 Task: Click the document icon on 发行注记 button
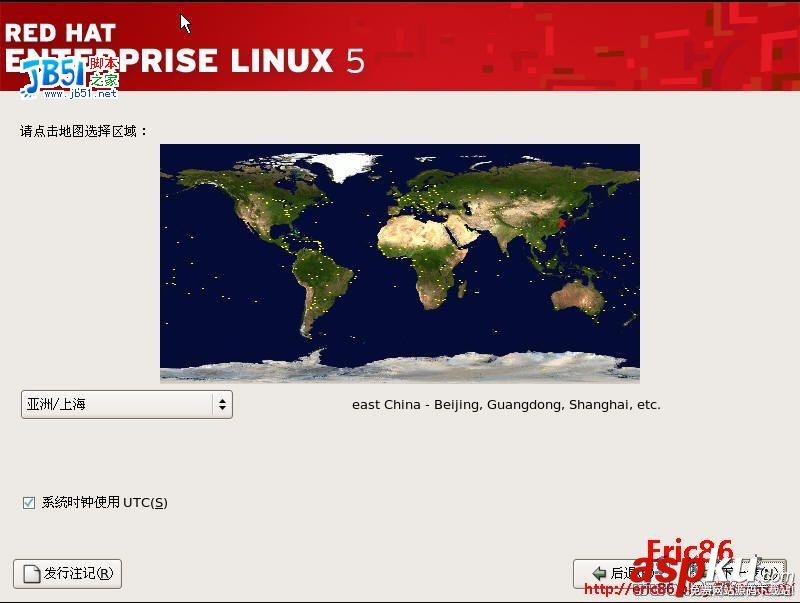tap(32, 574)
